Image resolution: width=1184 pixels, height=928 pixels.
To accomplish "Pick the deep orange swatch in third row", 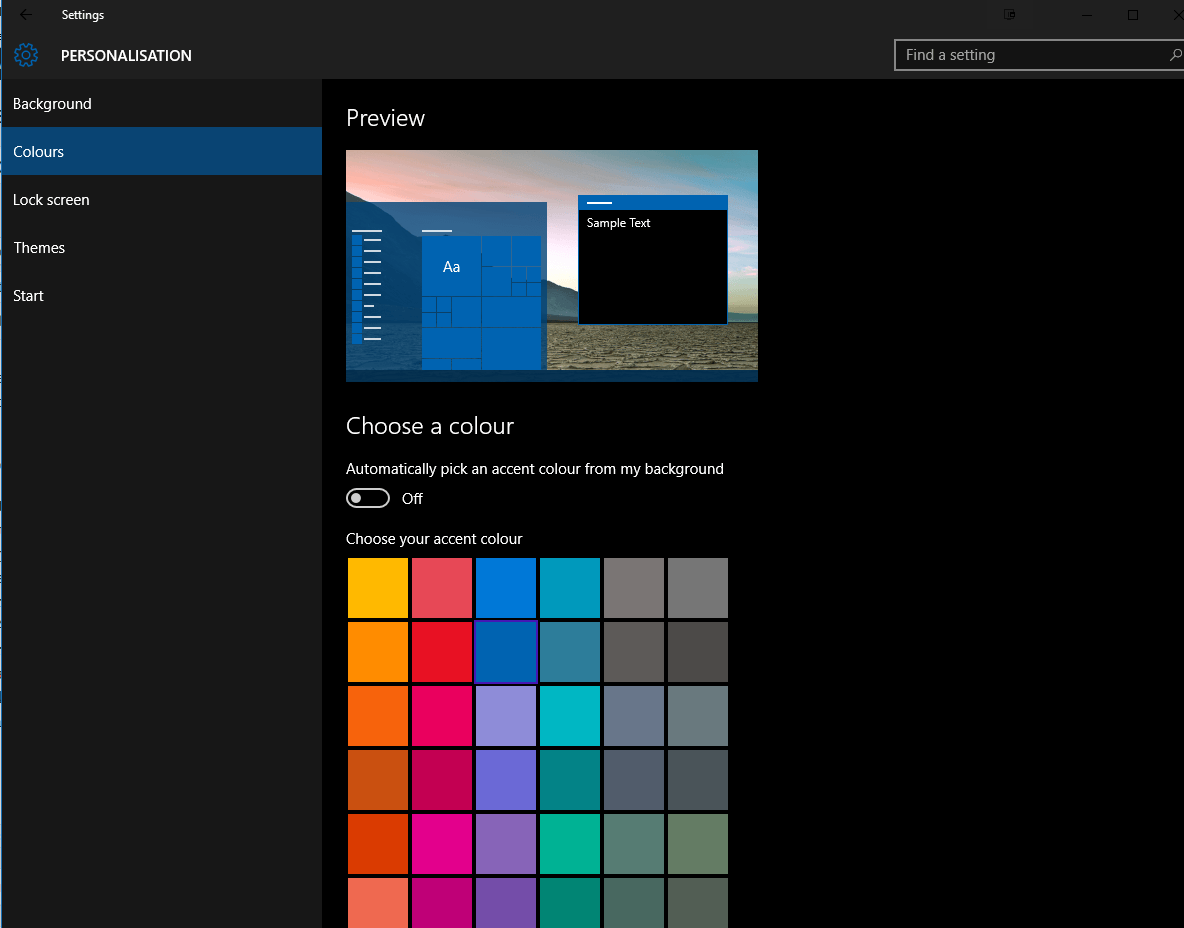I will pos(378,716).
